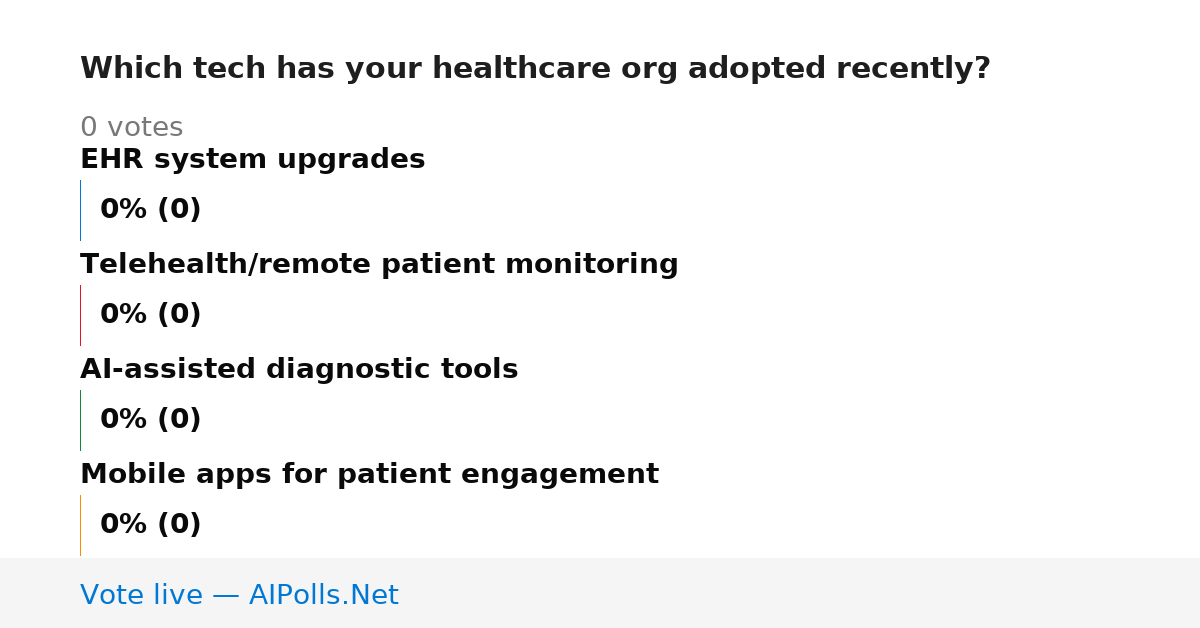Open the Vote live — AIPolls.Net link

pos(239,596)
